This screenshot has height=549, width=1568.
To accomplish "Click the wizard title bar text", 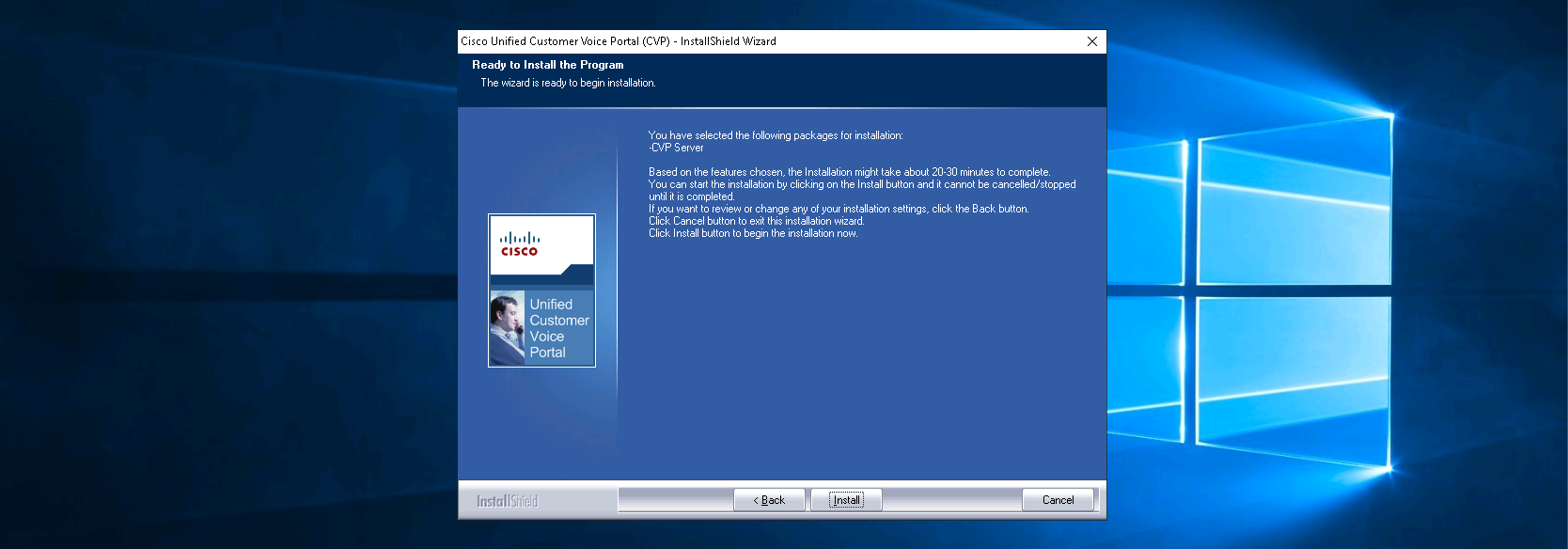I will pyautogui.click(x=618, y=41).
